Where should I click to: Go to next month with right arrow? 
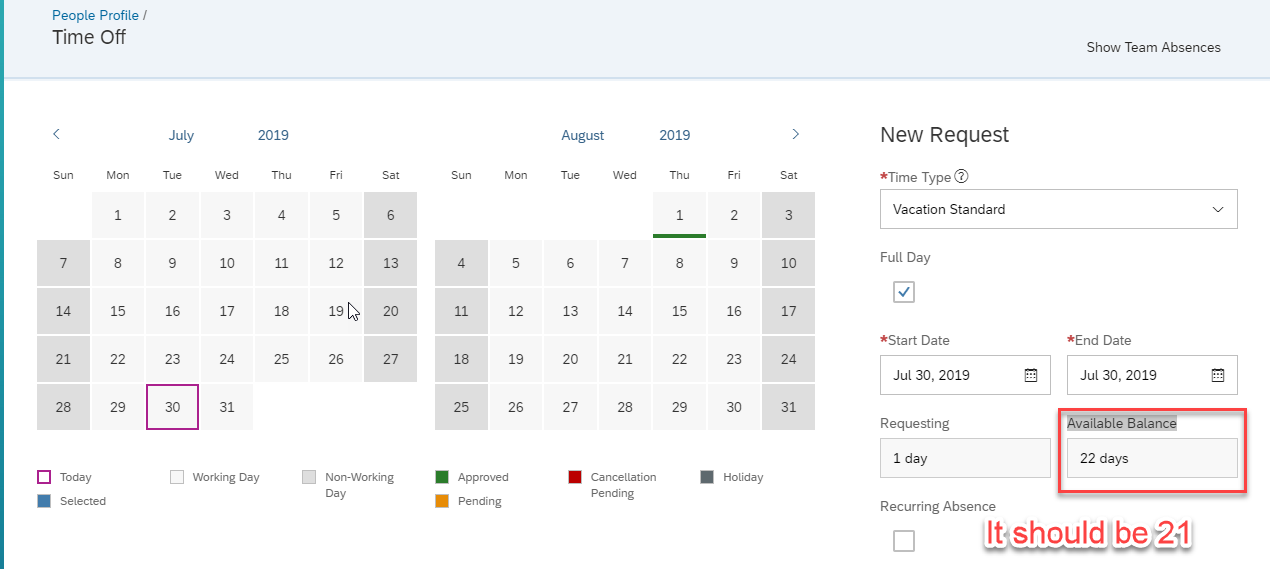click(796, 134)
